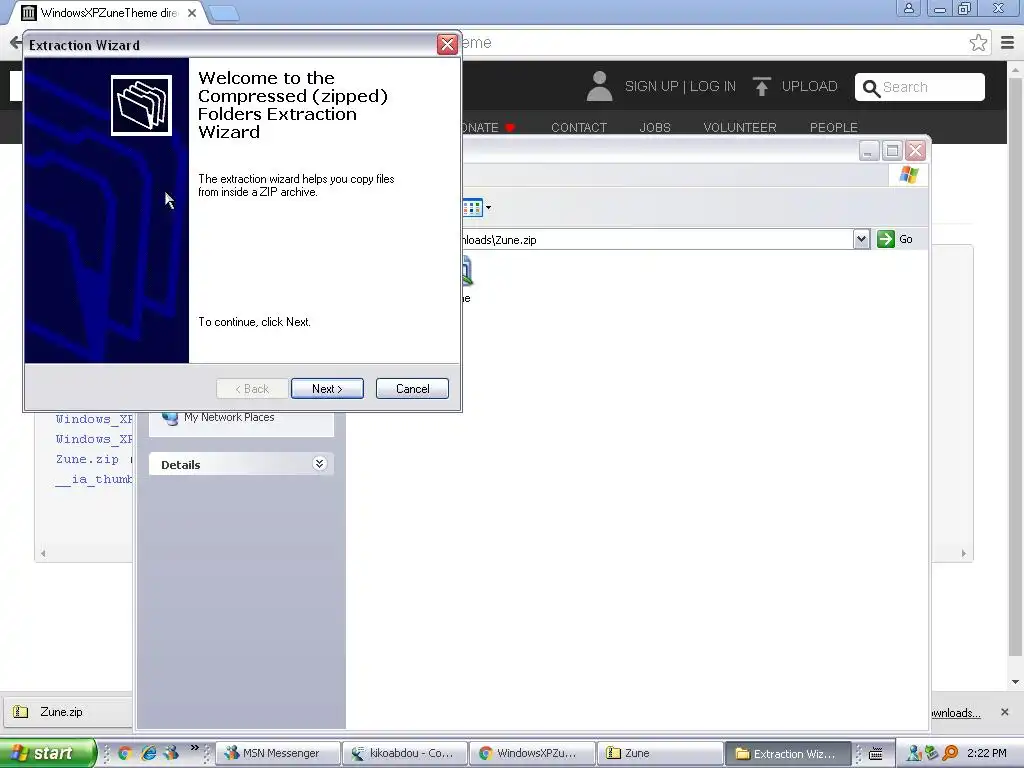The width and height of the screenshot is (1024, 768).
Task: Open the Views dropdown arrow in Explorer
Action: coord(488,208)
